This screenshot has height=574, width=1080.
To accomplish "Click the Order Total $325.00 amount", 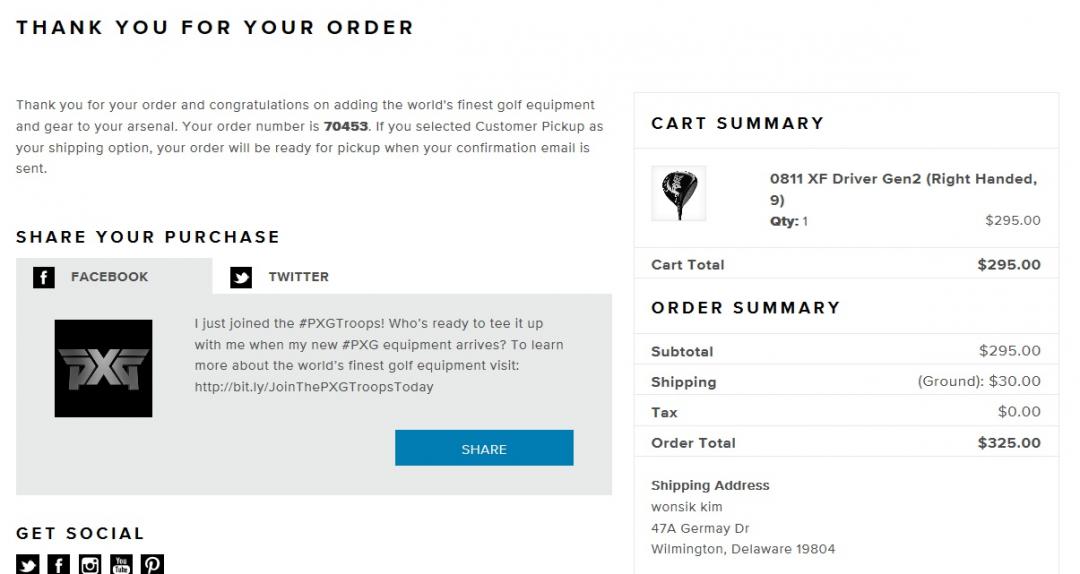I will 1009,443.
